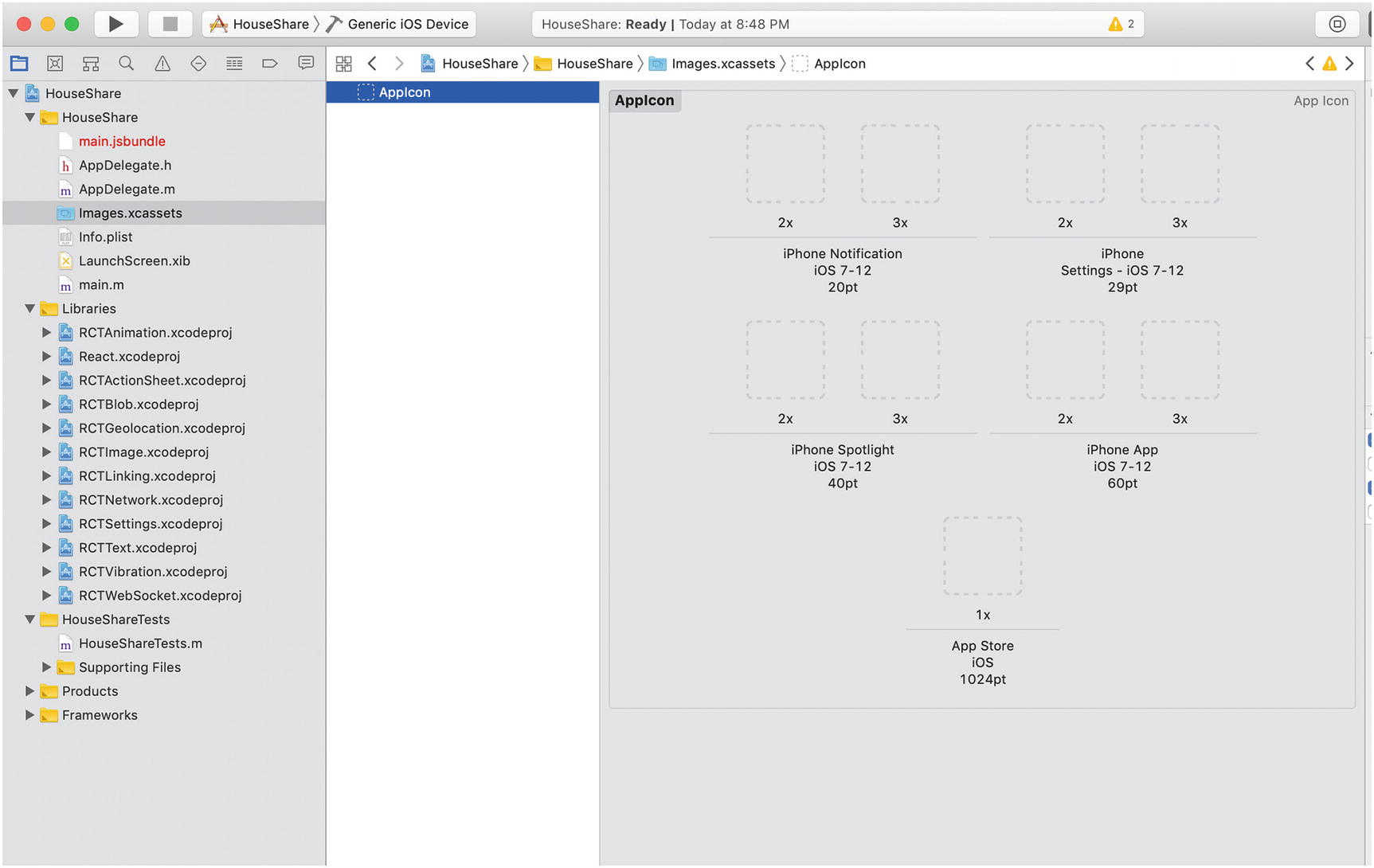Click Images.xcassets in the breadcrumb bar
Viewport: 1374px width, 868px height.
(x=722, y=64)
